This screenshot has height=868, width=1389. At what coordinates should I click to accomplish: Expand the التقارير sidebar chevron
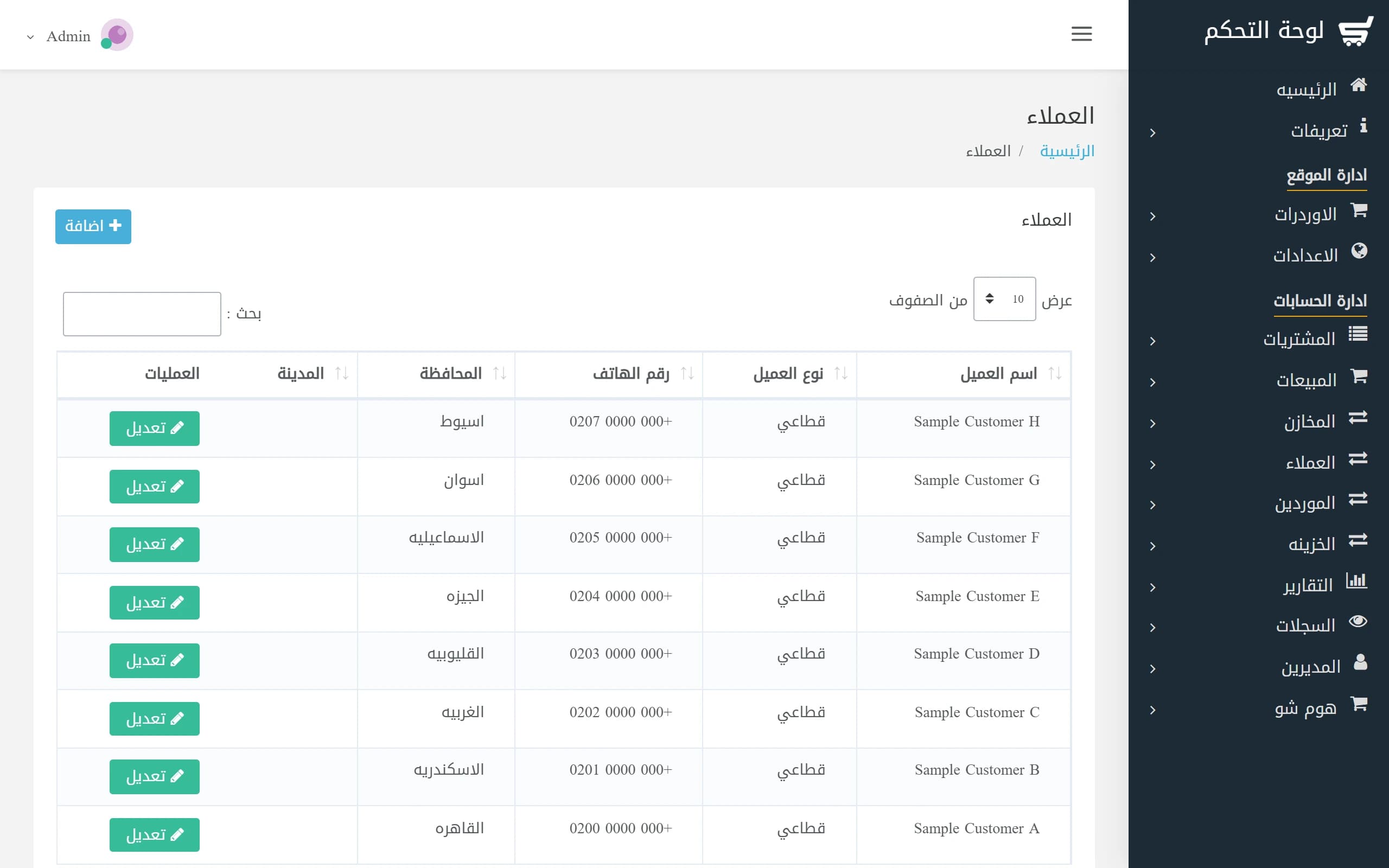tap(1152, 588)
